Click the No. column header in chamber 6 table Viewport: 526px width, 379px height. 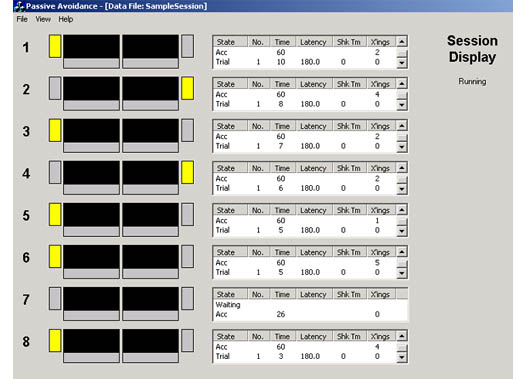[258, 252]
